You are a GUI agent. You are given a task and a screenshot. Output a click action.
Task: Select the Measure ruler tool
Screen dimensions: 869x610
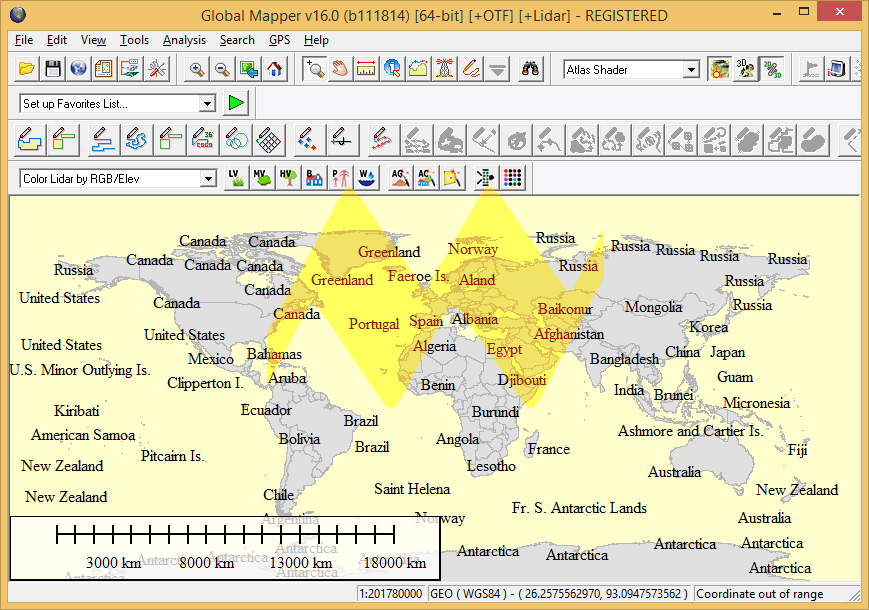point(366,69)
